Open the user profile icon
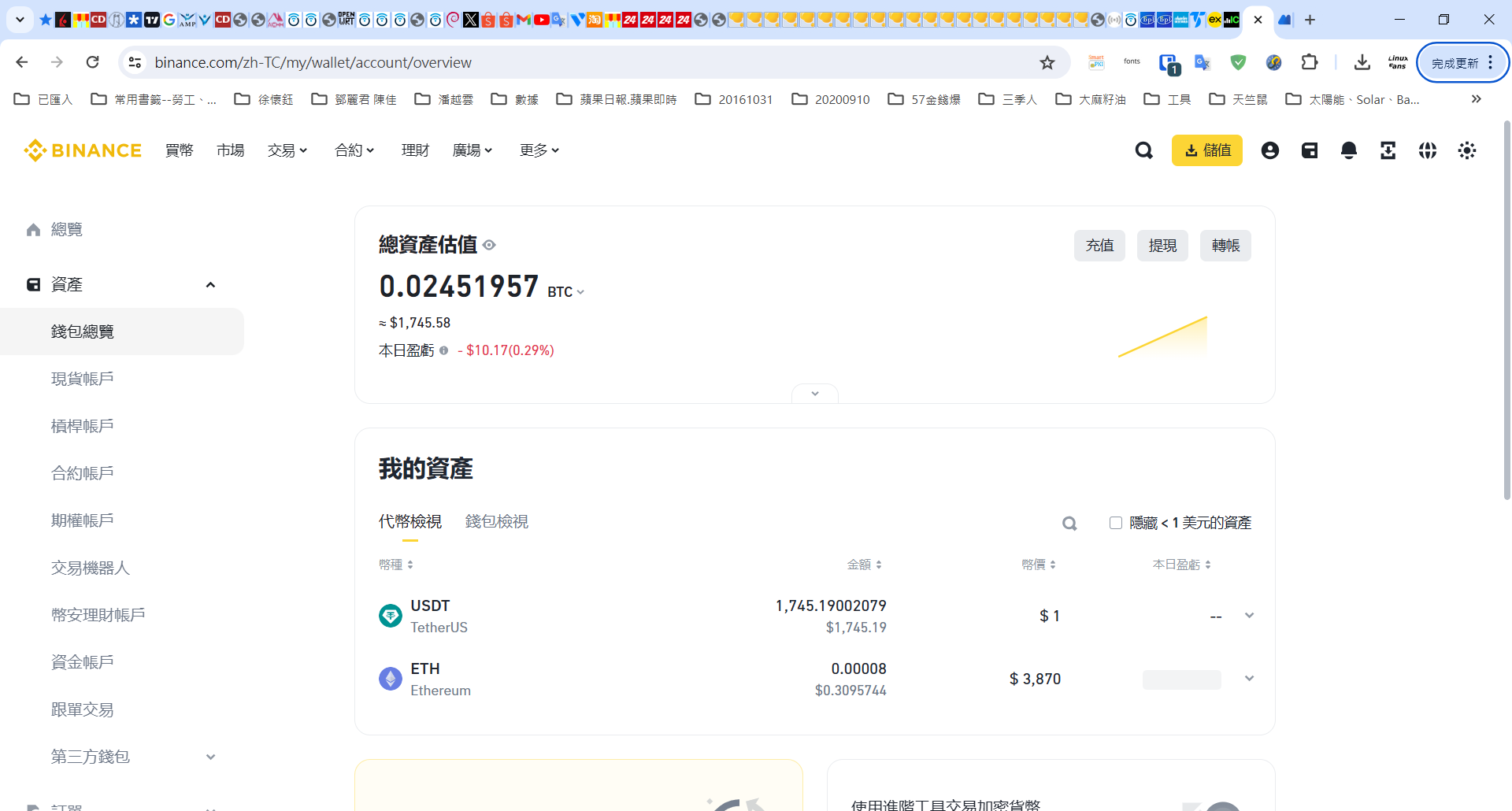 [x=1269, y=150]
